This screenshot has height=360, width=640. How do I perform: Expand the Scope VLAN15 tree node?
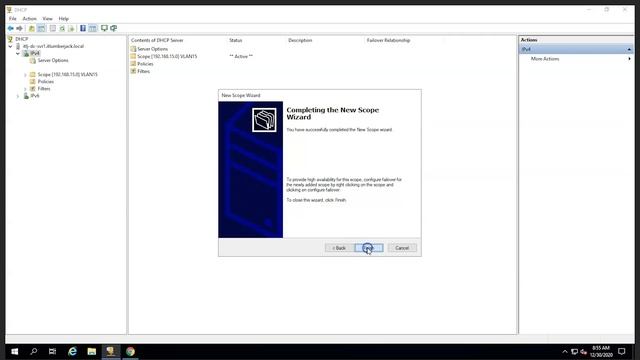pos(25,75)
